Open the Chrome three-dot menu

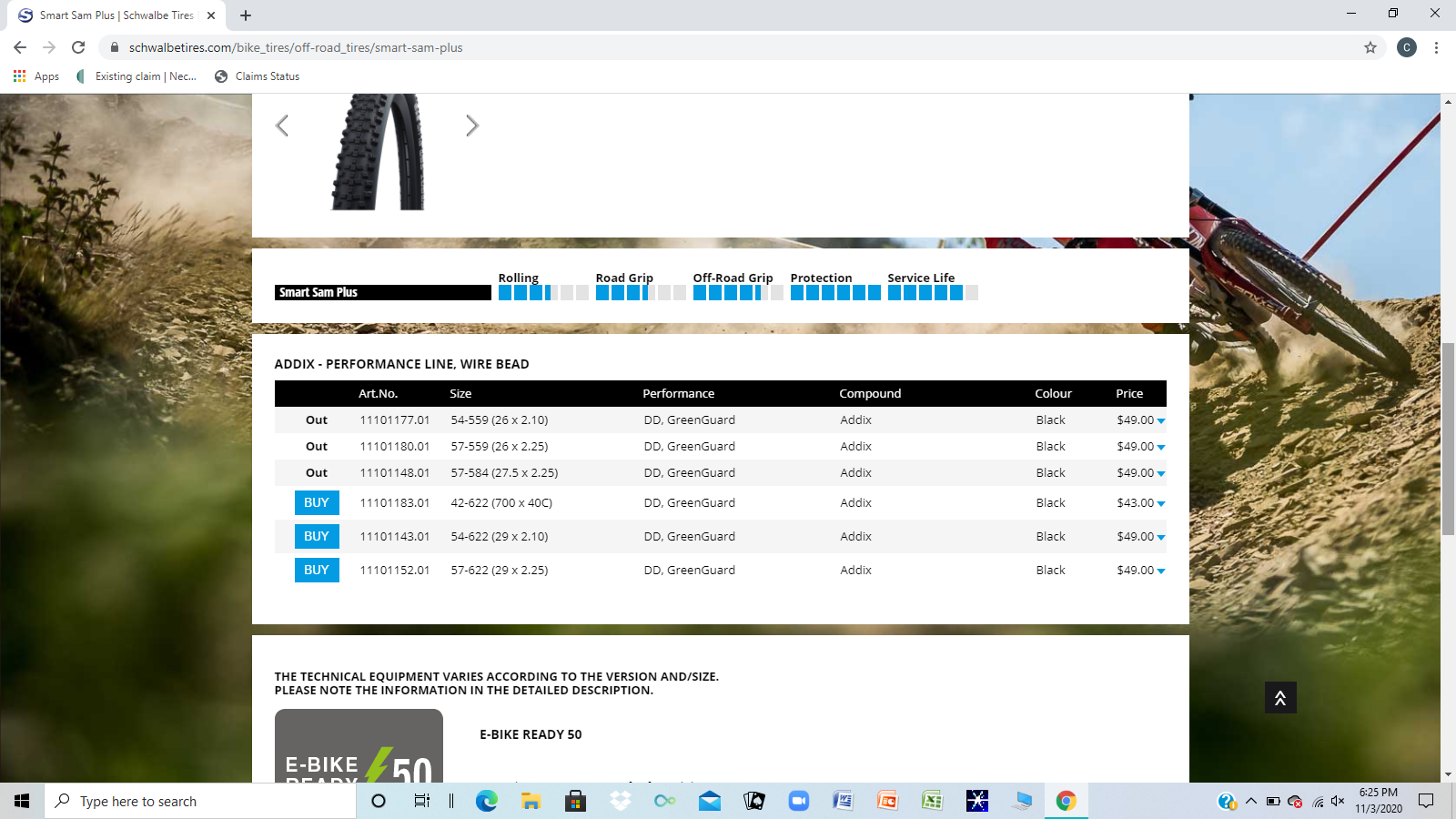[1436, 47]
